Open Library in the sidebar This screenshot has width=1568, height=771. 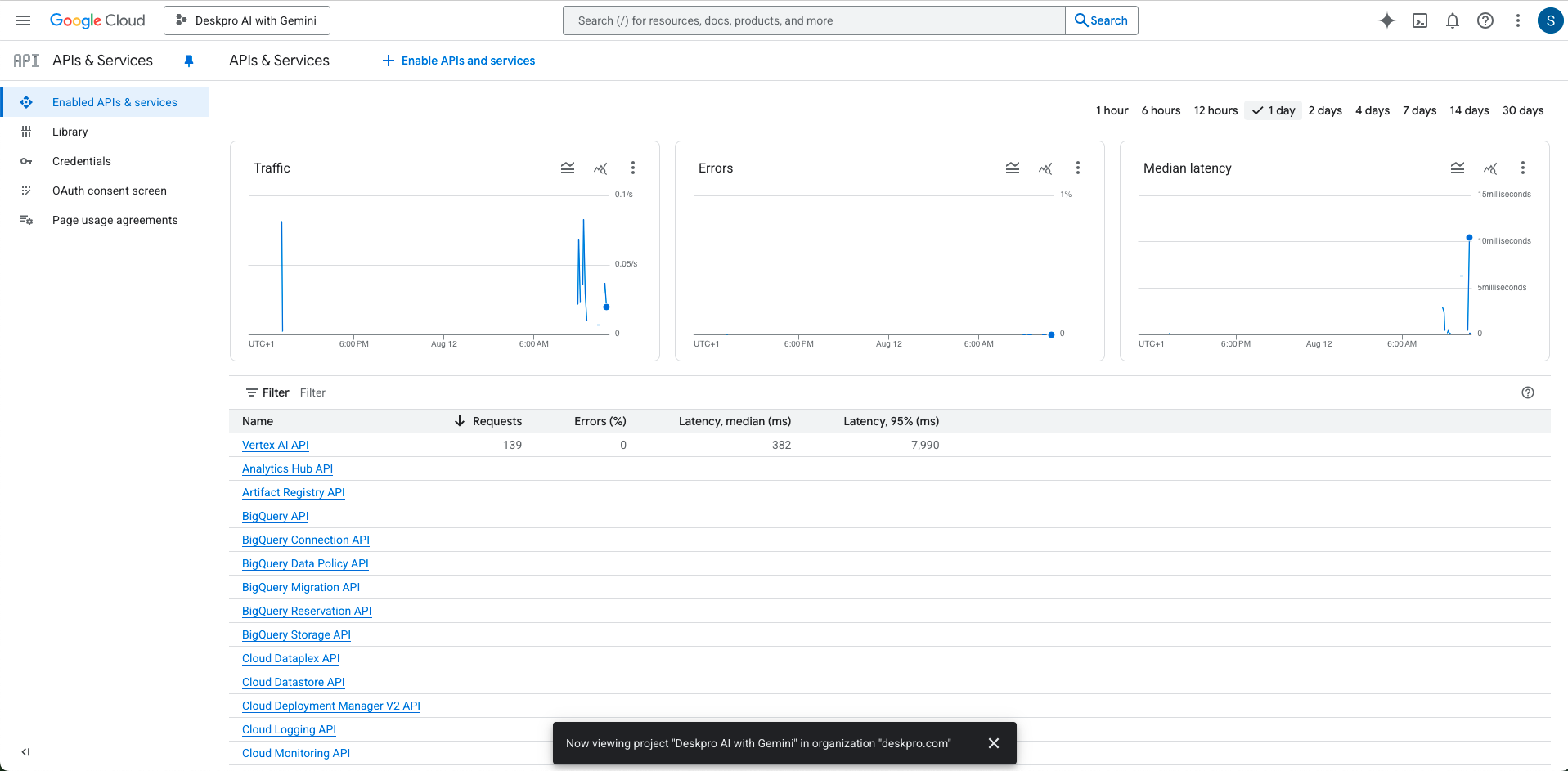pyautogui.click(x=70, y=132)
